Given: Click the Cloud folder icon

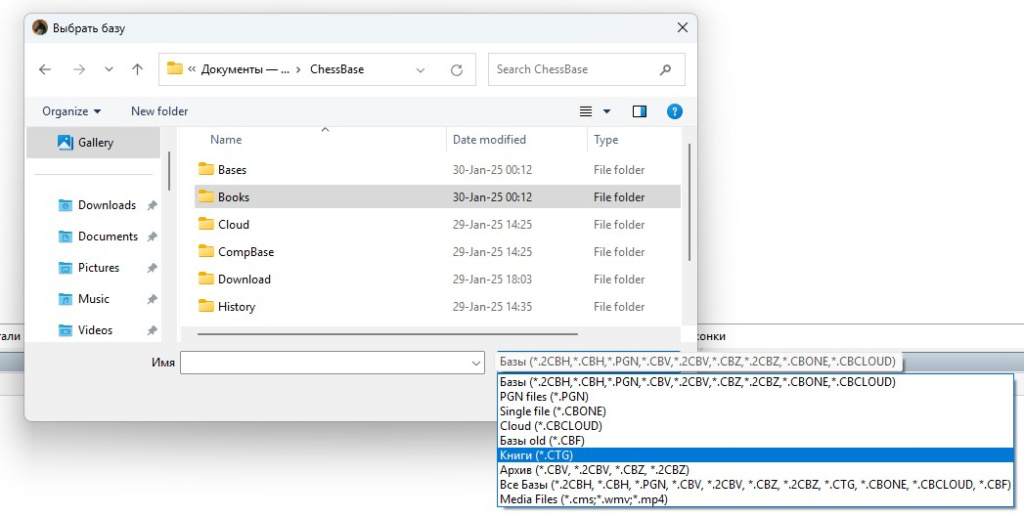Looking at the screenshot, I should click(x=206, y=225).
